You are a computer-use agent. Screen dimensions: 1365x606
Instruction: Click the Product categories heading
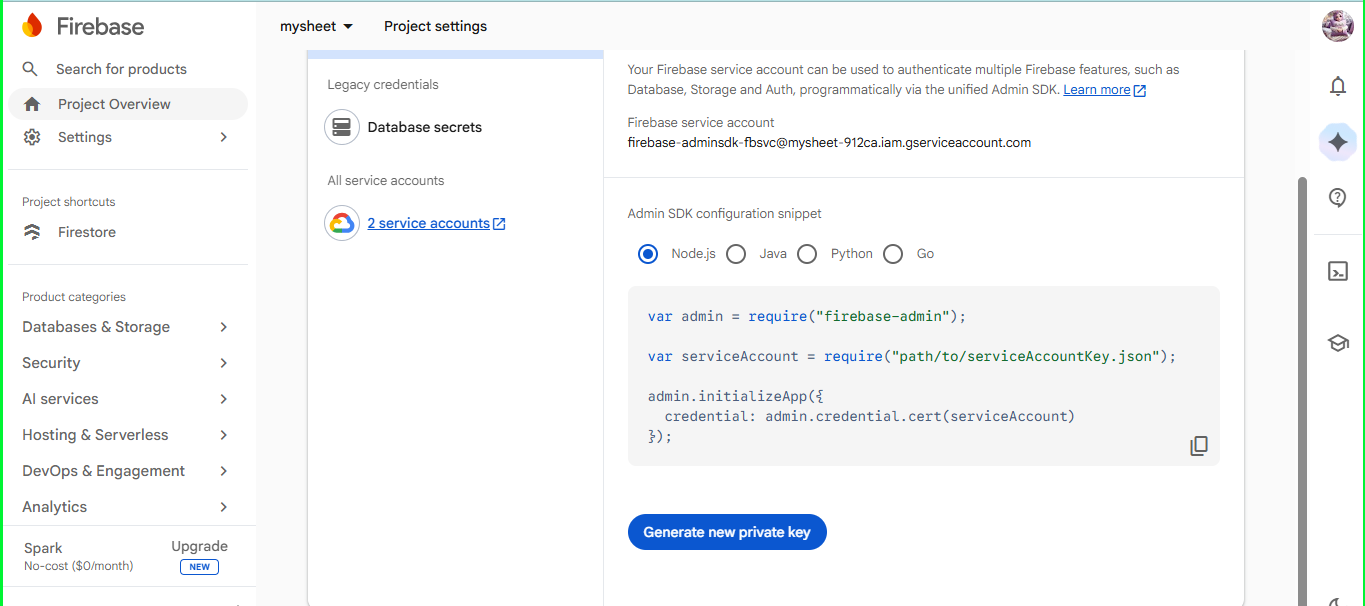click(x=74, y=297)
